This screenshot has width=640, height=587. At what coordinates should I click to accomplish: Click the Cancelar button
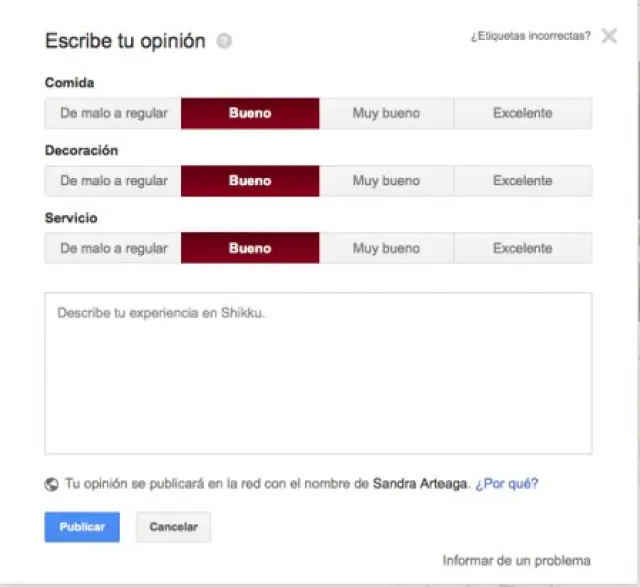pyautogui.click(x=174, y=527)
